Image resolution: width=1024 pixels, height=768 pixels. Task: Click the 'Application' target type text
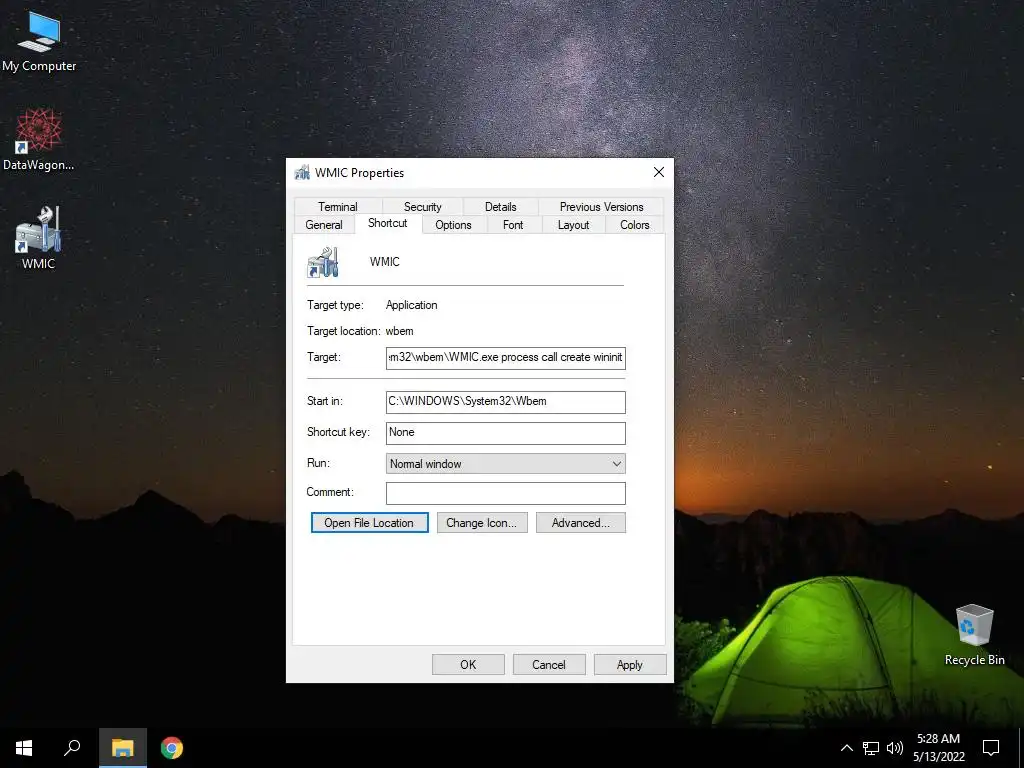(411, 305)
